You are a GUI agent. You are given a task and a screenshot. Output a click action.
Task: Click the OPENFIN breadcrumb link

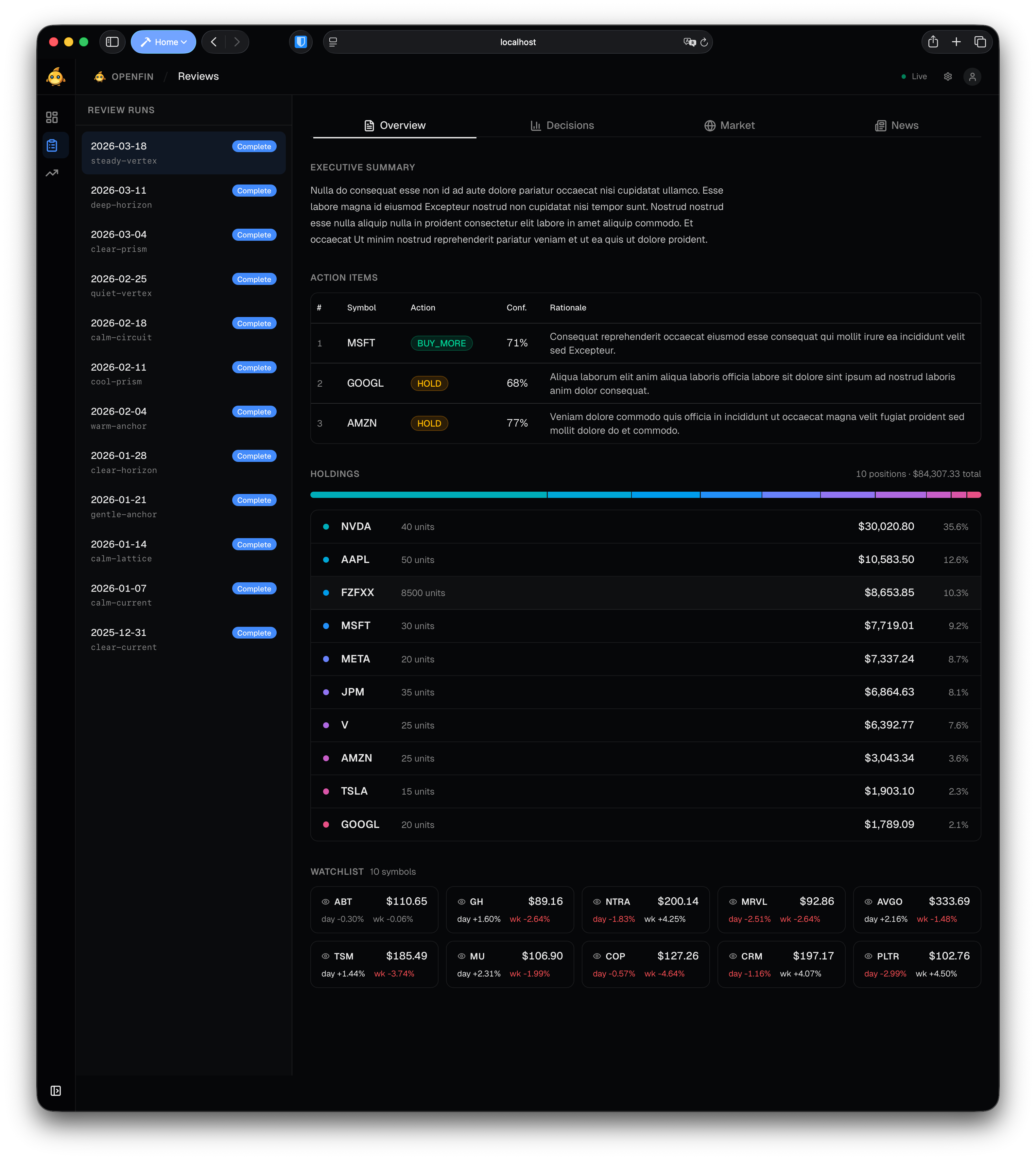(124, 76)
